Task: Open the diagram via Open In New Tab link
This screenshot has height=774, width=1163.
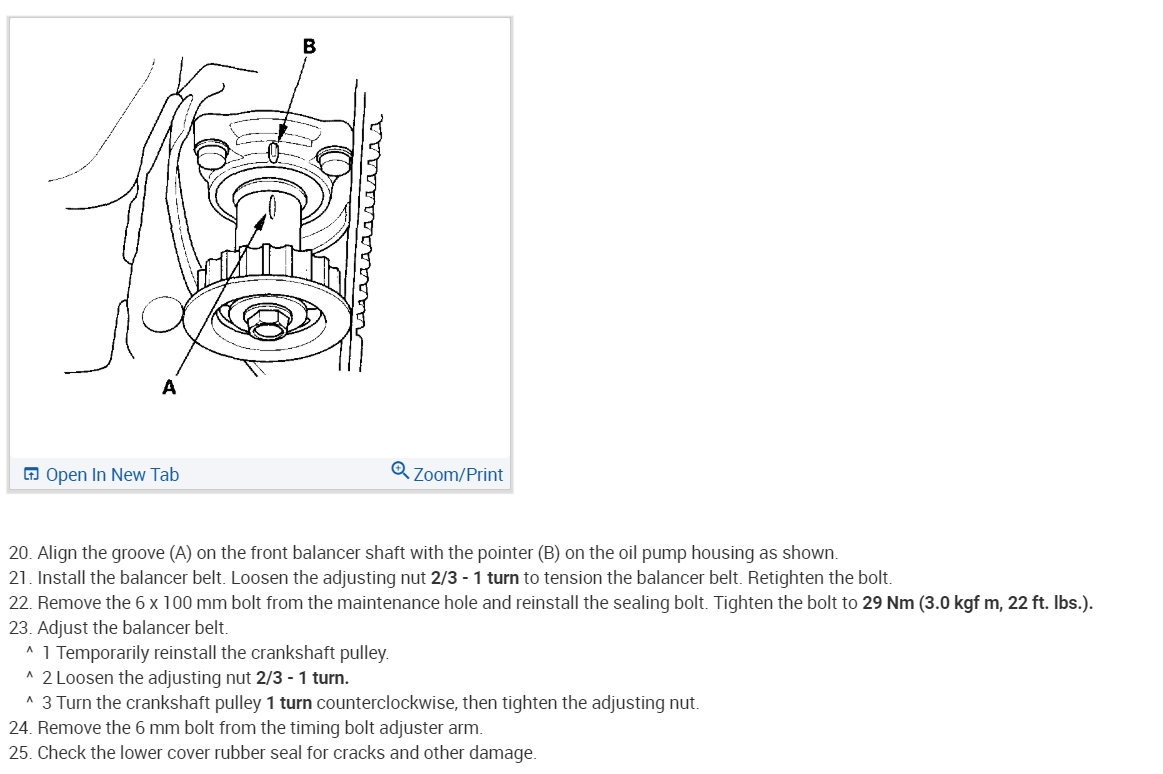Action: [112, 474]
